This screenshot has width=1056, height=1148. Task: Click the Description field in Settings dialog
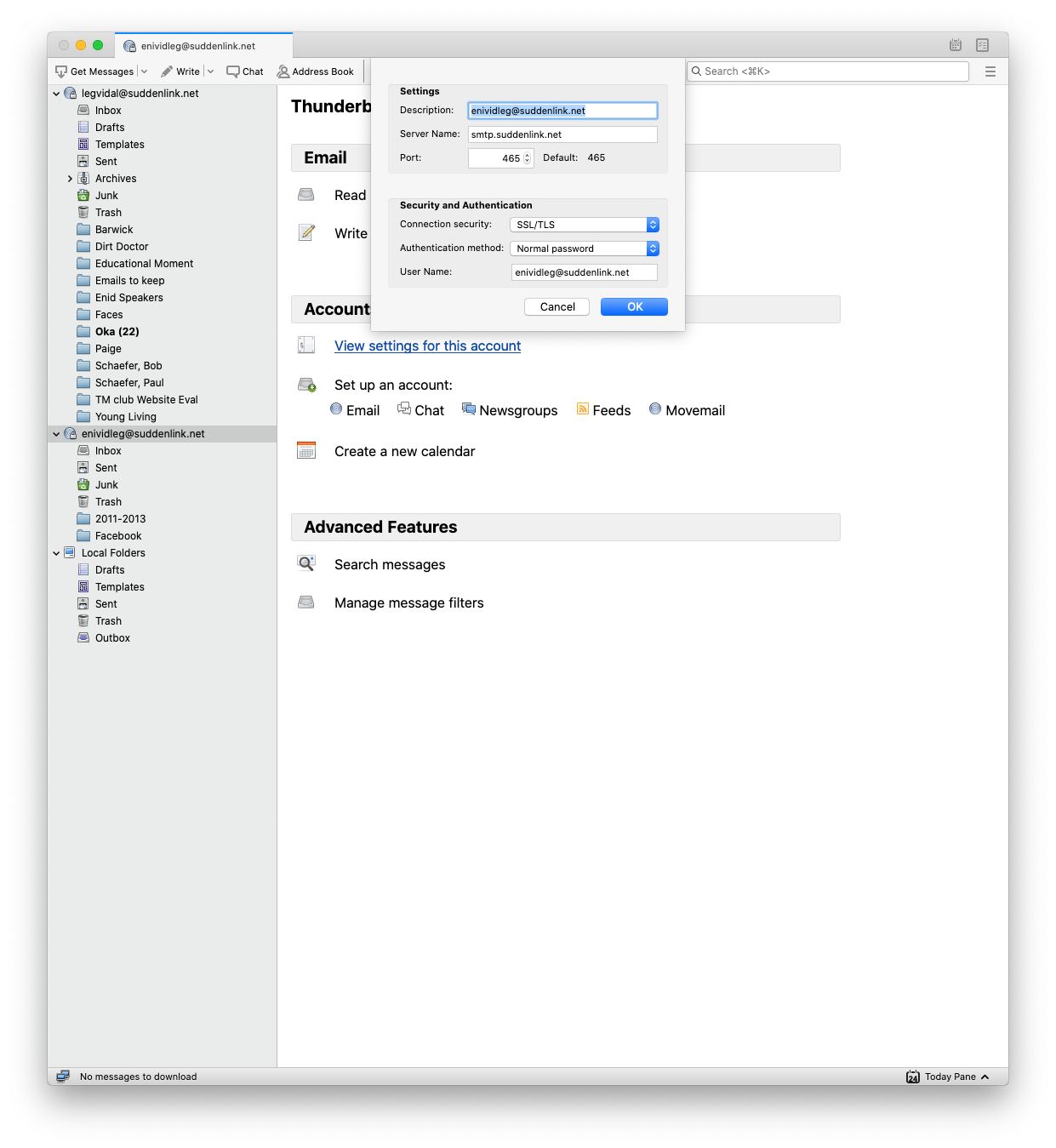562,111
